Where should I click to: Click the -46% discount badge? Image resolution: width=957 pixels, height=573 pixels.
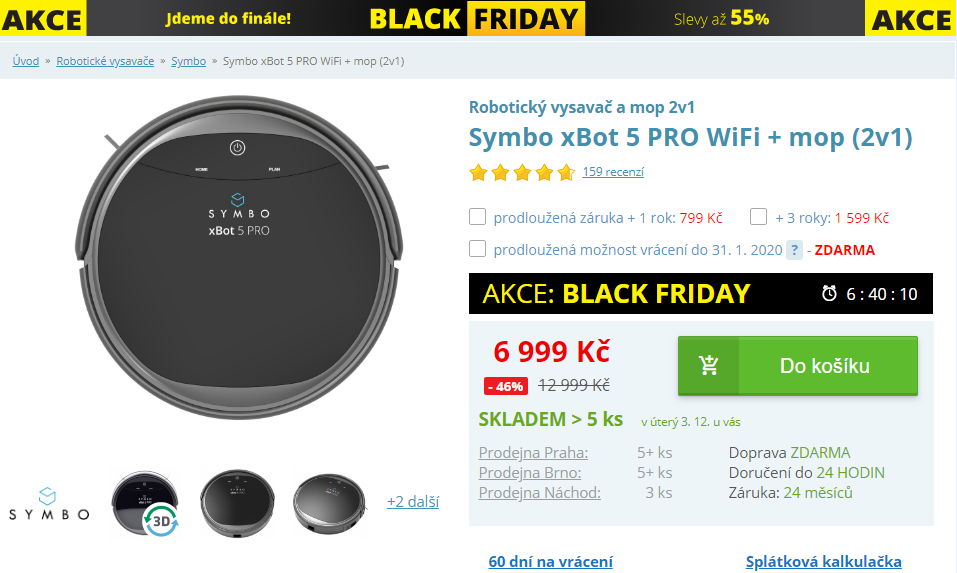pos(505,386)
